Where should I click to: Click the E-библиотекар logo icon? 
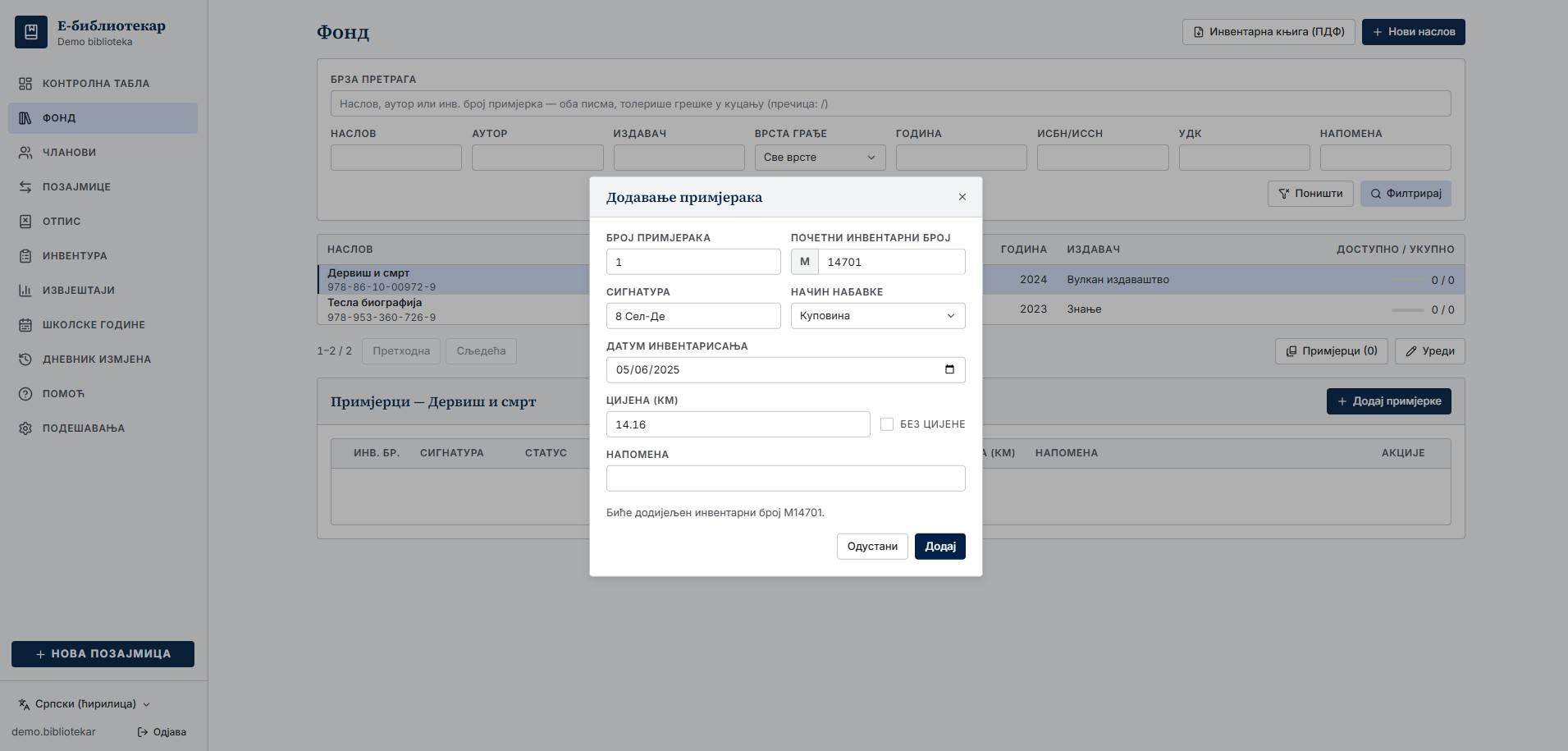tap(31, 32)
